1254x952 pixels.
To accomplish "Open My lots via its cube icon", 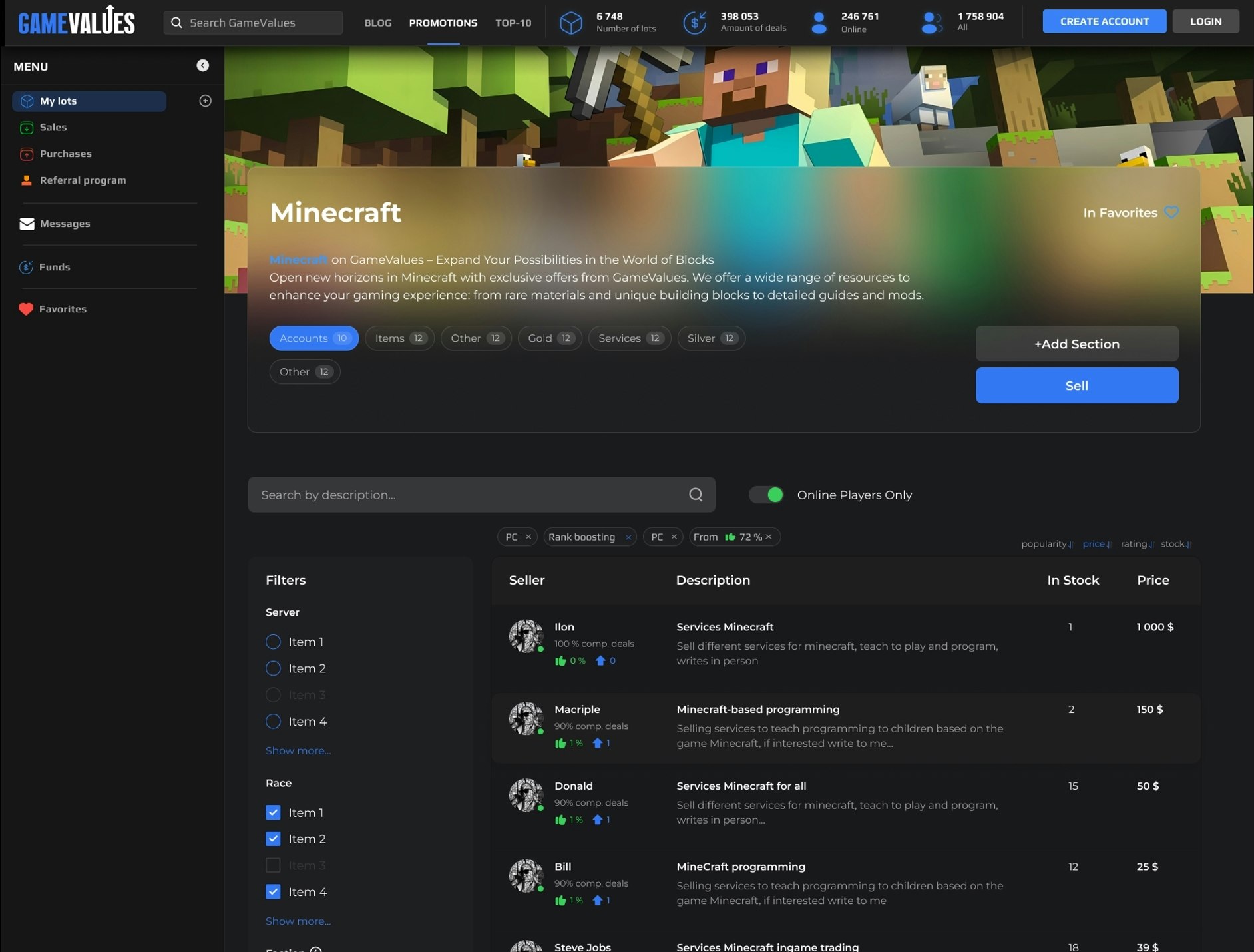I will pyautogui.click(x=27, y=101).
